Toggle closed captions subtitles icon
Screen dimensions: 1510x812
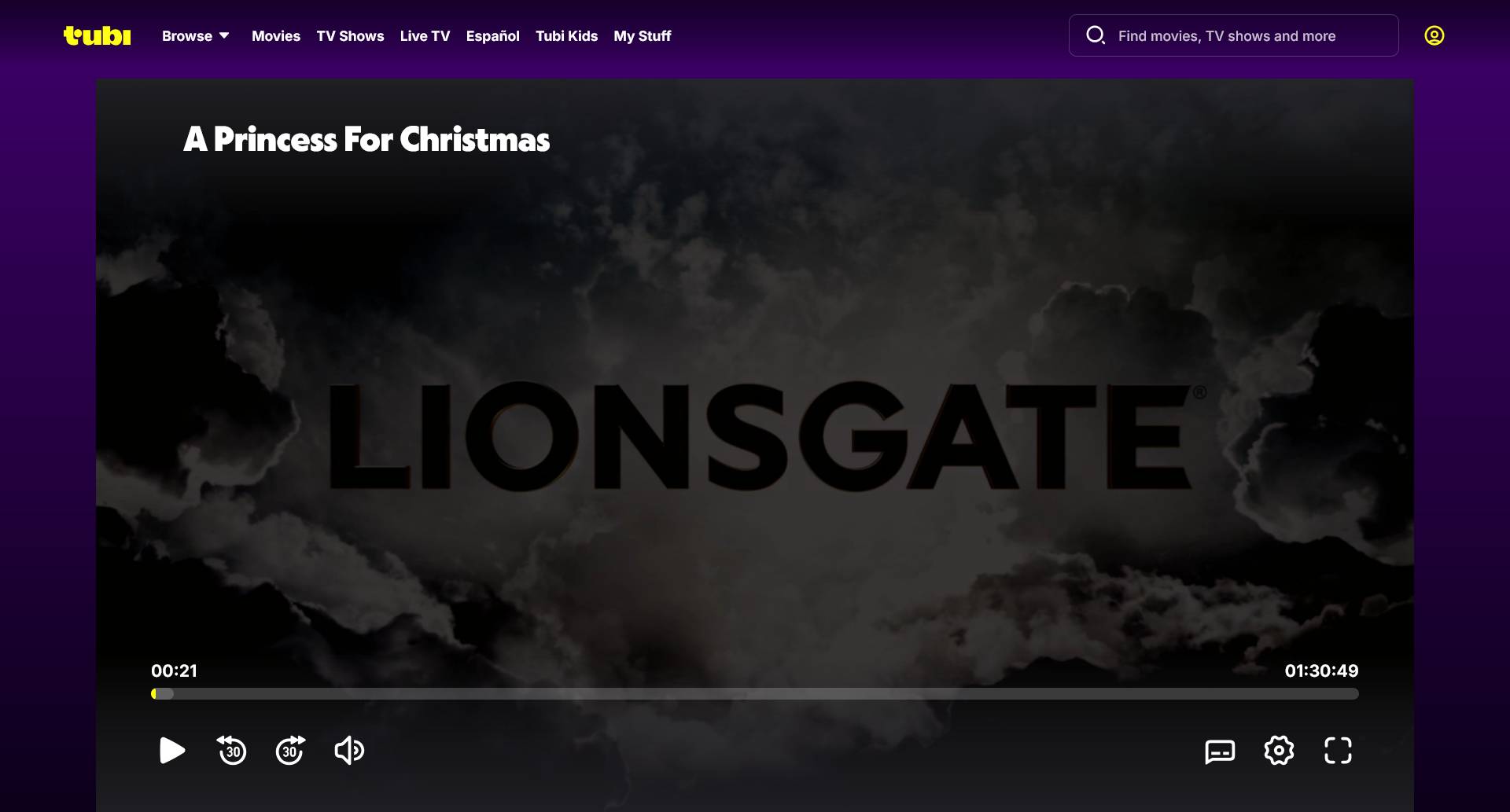tap(1220, 751)
